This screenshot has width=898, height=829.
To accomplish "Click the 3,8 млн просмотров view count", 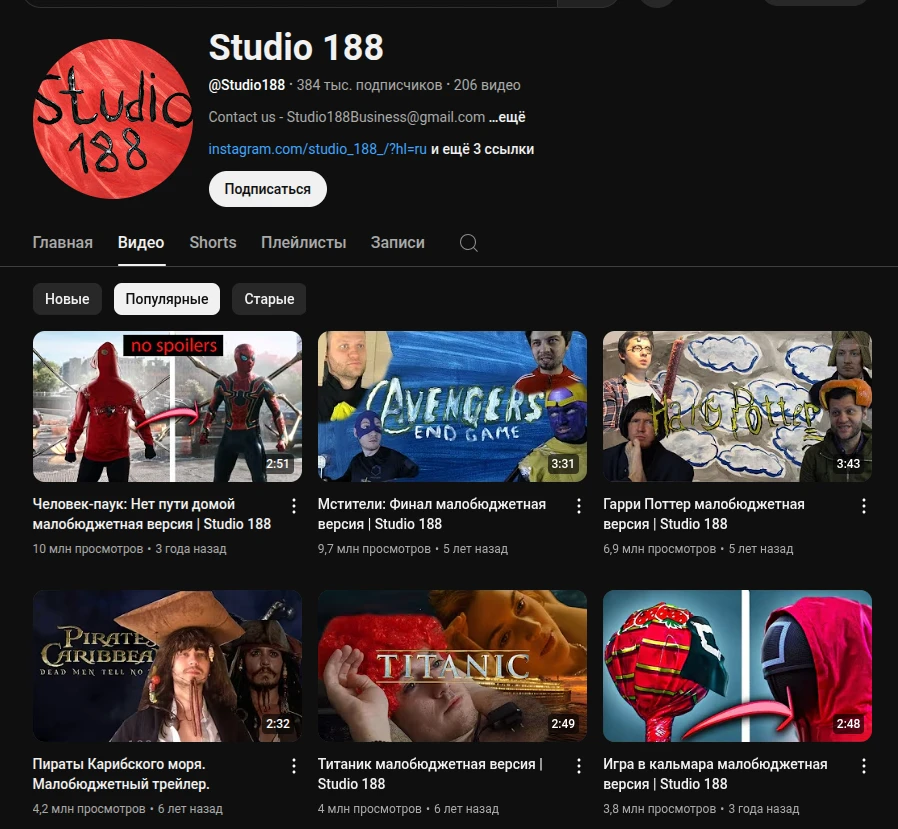I will [x=659, y=808].
